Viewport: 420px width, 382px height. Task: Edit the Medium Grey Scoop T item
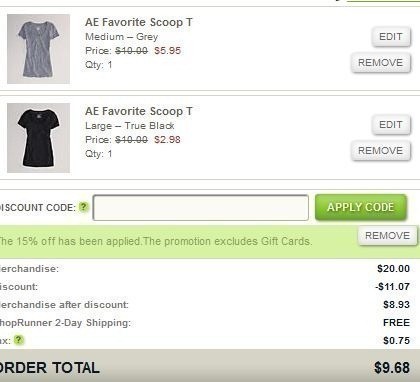tap(391, 36)
